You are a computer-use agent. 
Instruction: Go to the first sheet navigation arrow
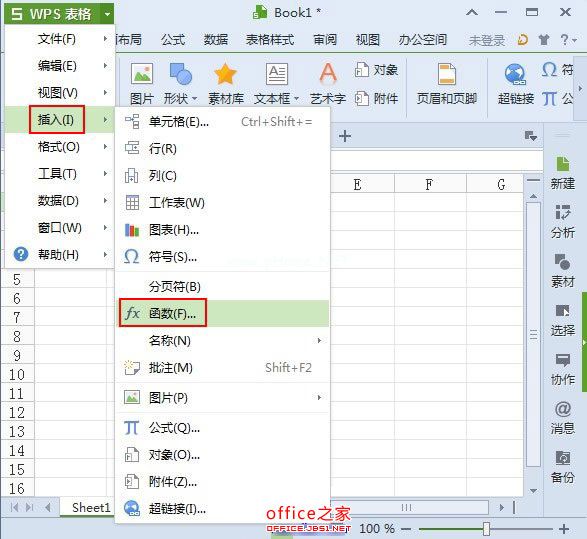(x=14, y=508)
